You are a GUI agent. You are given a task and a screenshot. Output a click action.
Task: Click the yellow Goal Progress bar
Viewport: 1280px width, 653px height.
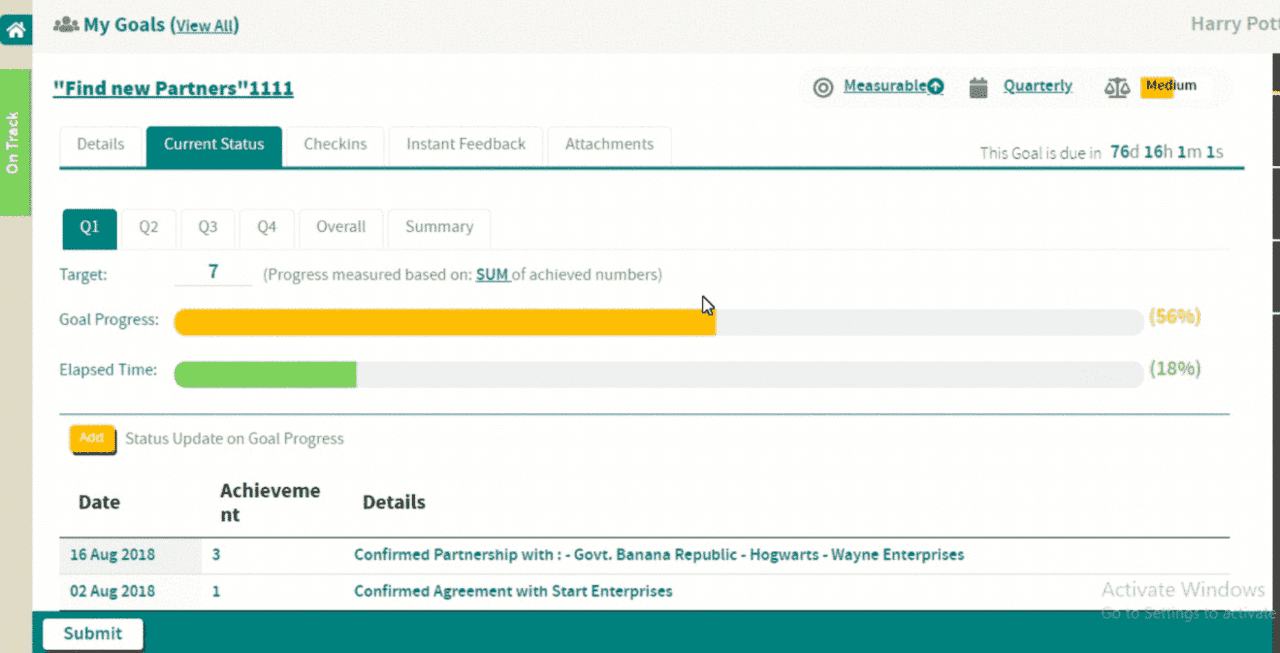pos(444,322)
